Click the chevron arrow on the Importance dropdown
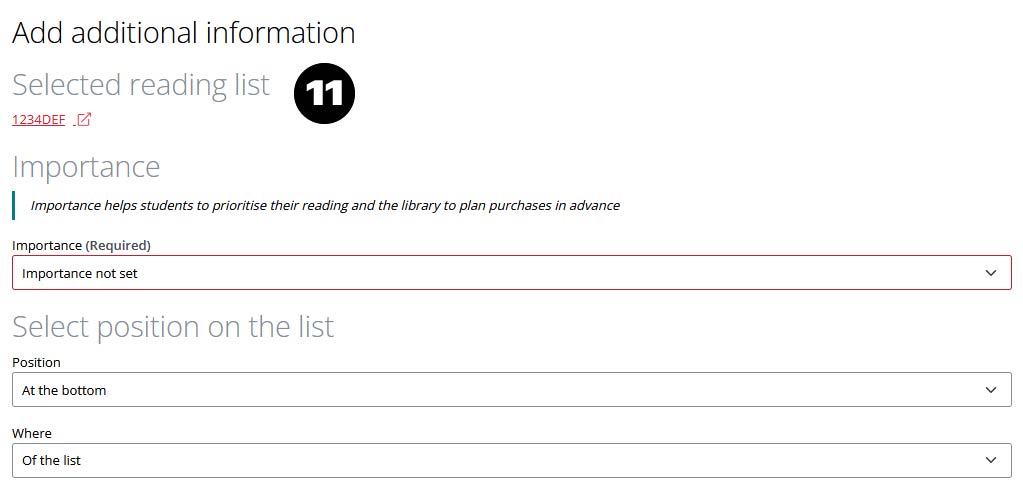 pos(991,273)
